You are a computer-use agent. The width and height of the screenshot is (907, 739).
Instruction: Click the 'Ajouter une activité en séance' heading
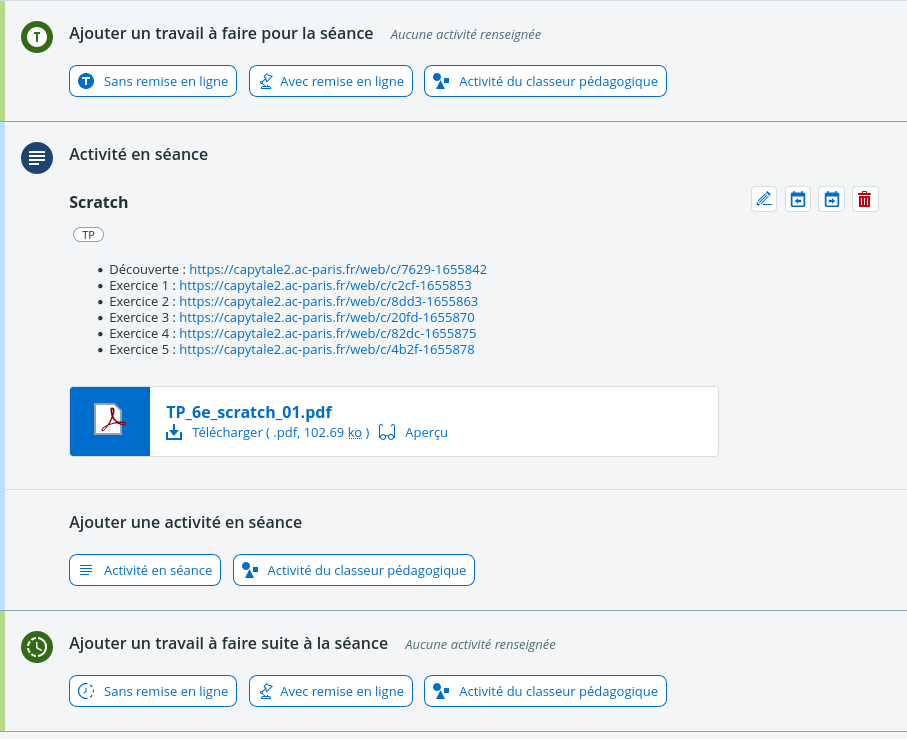[186, 523]
